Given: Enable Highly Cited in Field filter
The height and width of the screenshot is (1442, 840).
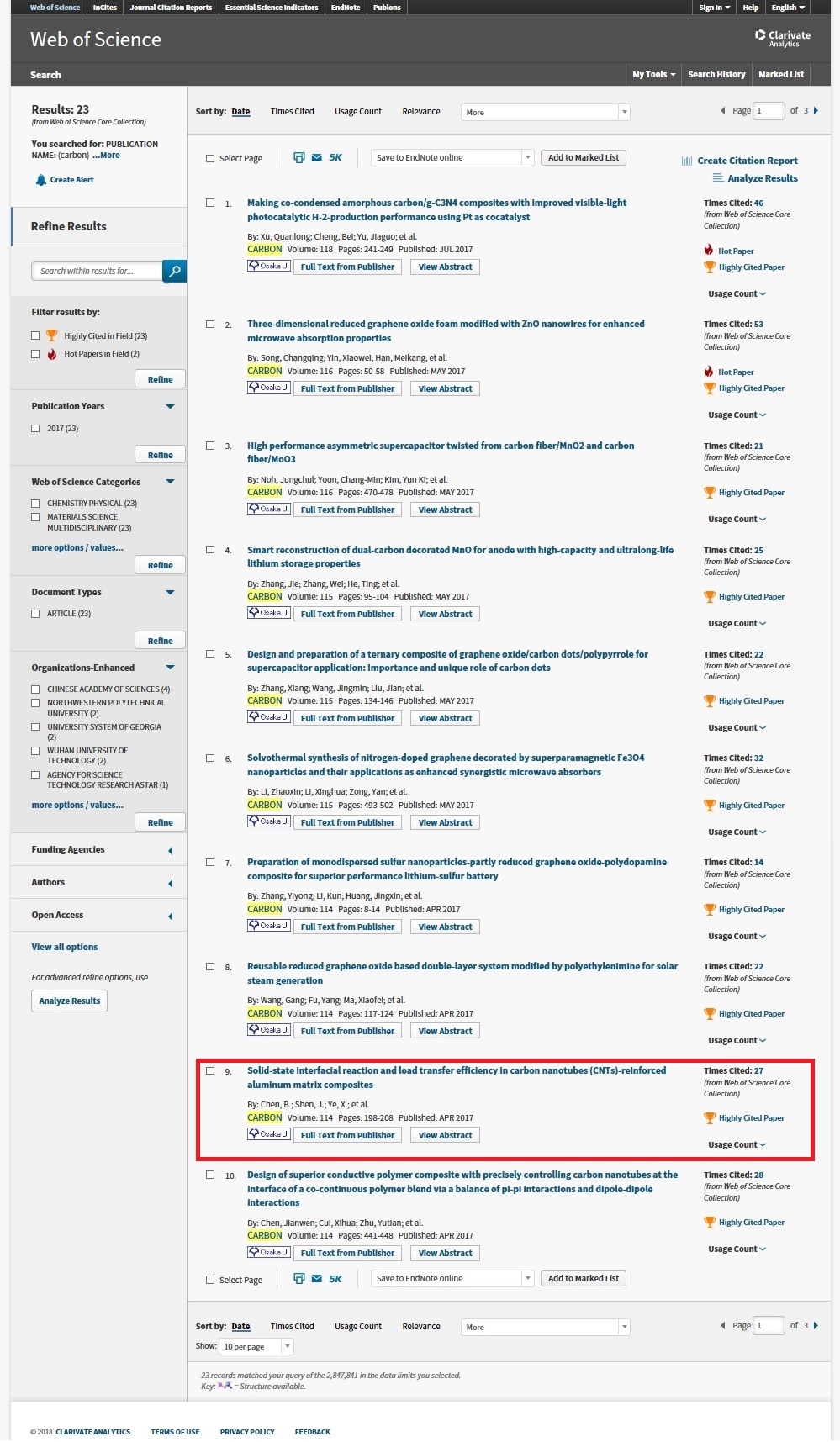Looking at the screenshot, I should pos(35,335).
